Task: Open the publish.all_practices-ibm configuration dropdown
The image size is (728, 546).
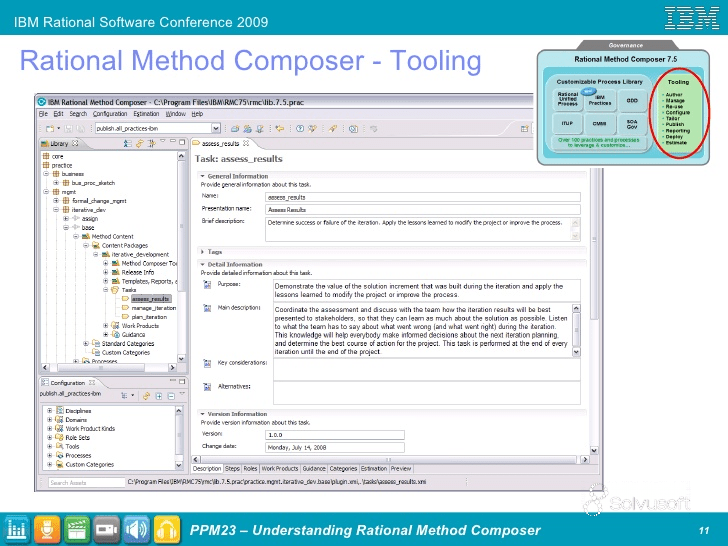Action: (x=216, y=129)
